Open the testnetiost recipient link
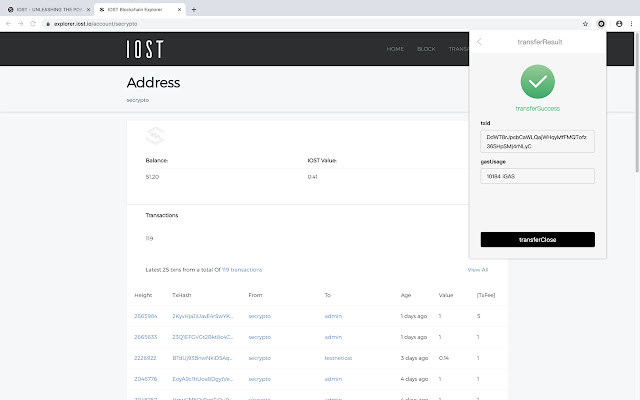The width and height of the screenshot is (640, 400). (x=338, y=358)
